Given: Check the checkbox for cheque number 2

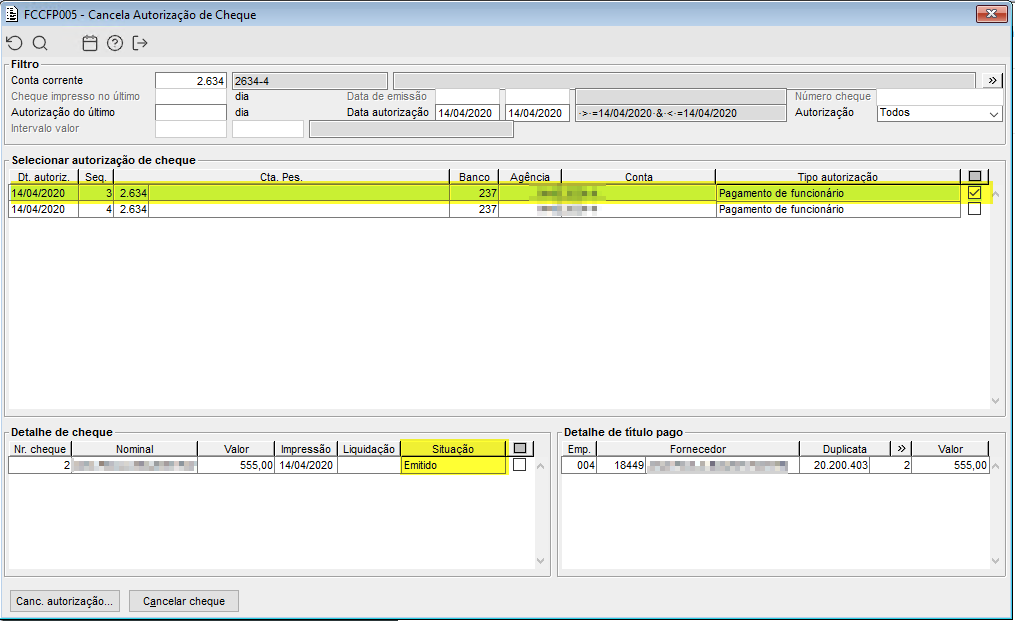Looking at the screenshot, I should click(x=519, y=465).
